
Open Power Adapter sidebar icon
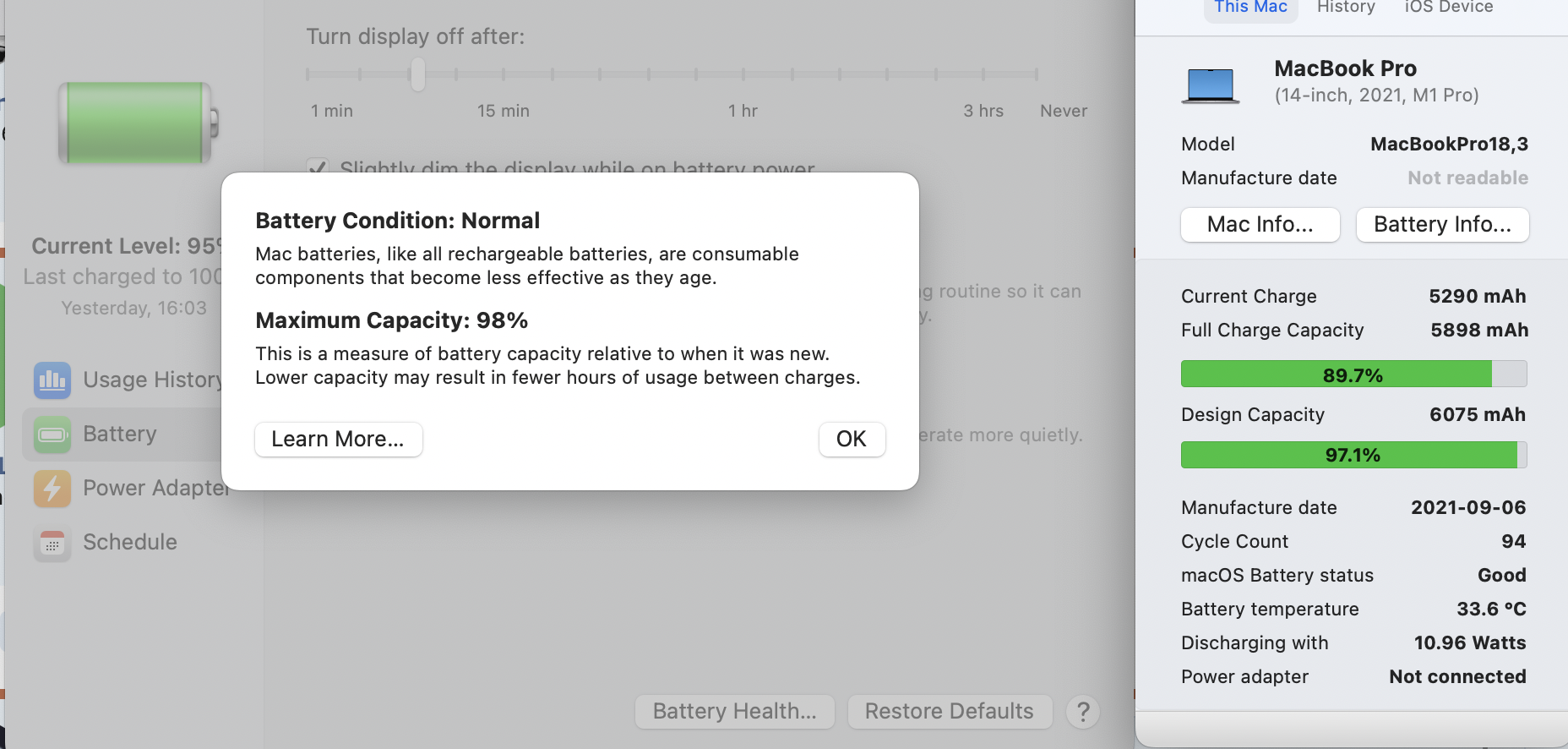click(52, 489)
